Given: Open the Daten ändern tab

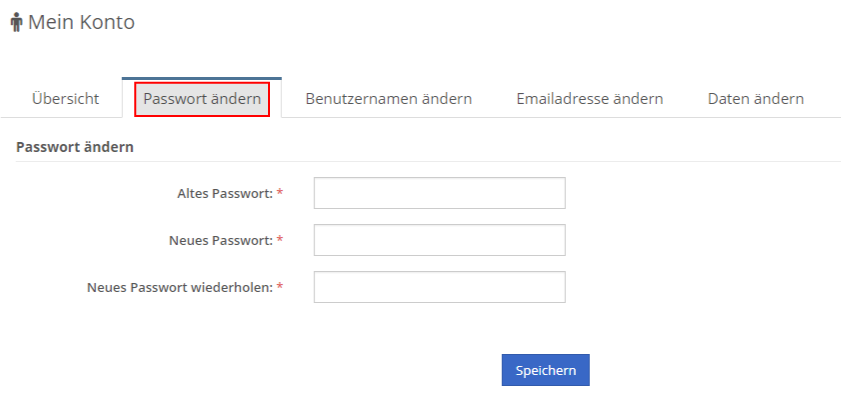Looking at the screenshot, I should point(756,99).
